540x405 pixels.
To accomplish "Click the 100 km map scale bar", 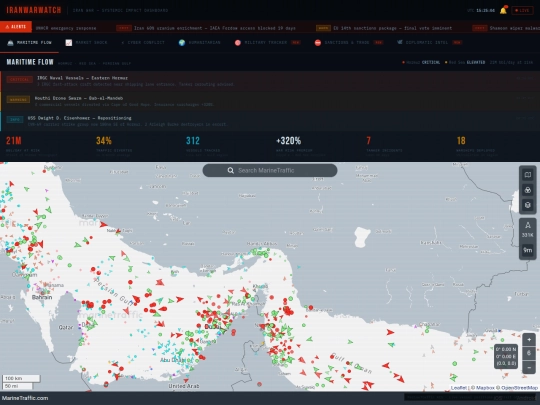I will tap(21, 378).
